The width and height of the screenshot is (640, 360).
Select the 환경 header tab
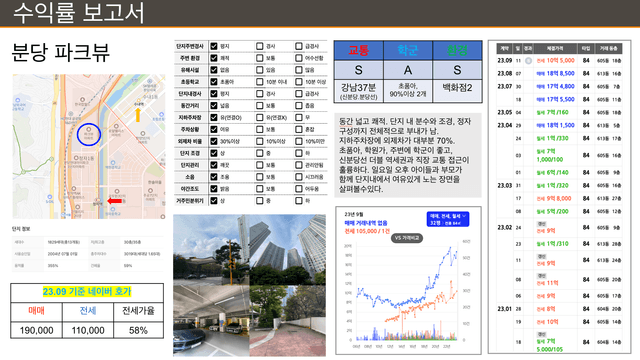point(457,50)
